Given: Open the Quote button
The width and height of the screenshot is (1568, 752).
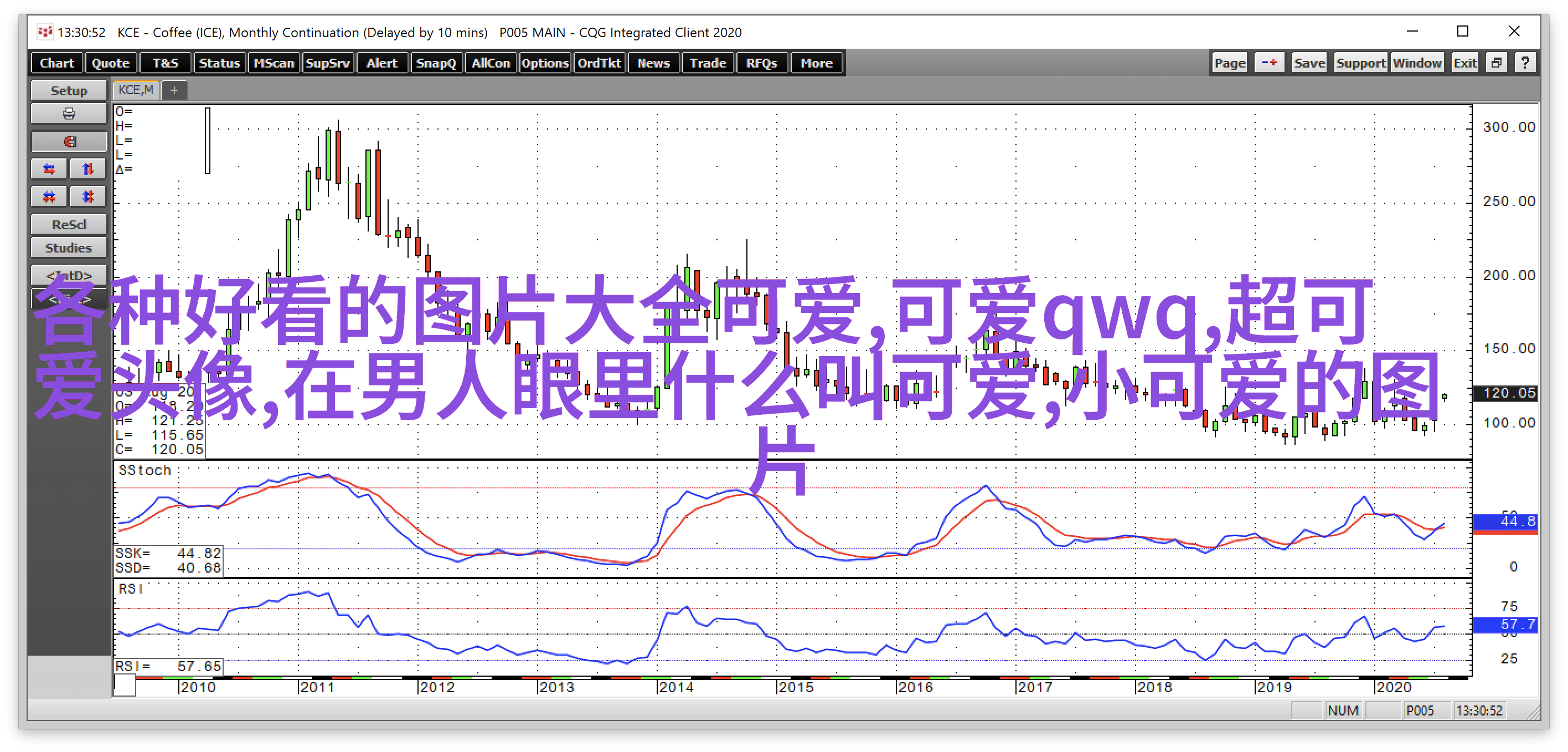Looking at the screenshot, I should pos(111,63).
